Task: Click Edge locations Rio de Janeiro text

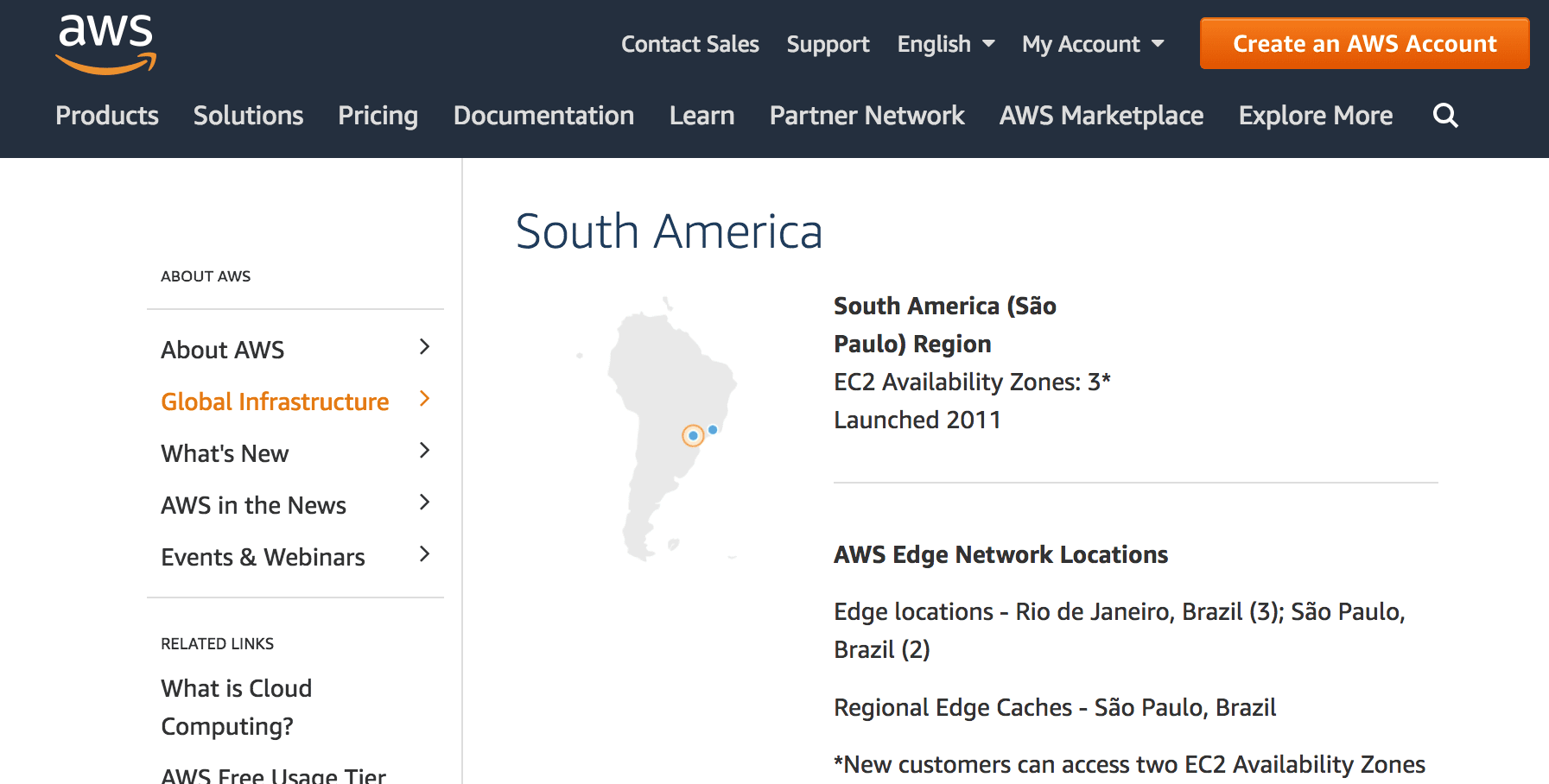Action: click(1120, 630)
